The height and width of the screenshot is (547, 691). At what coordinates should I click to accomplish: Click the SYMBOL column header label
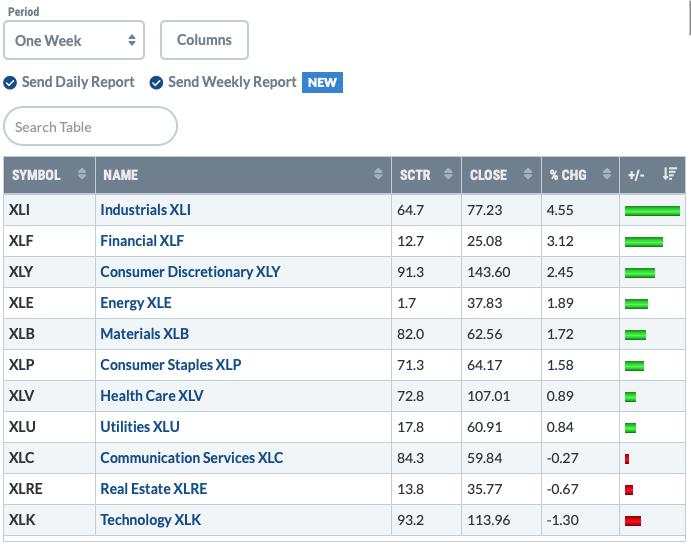[x=36, y=175]
